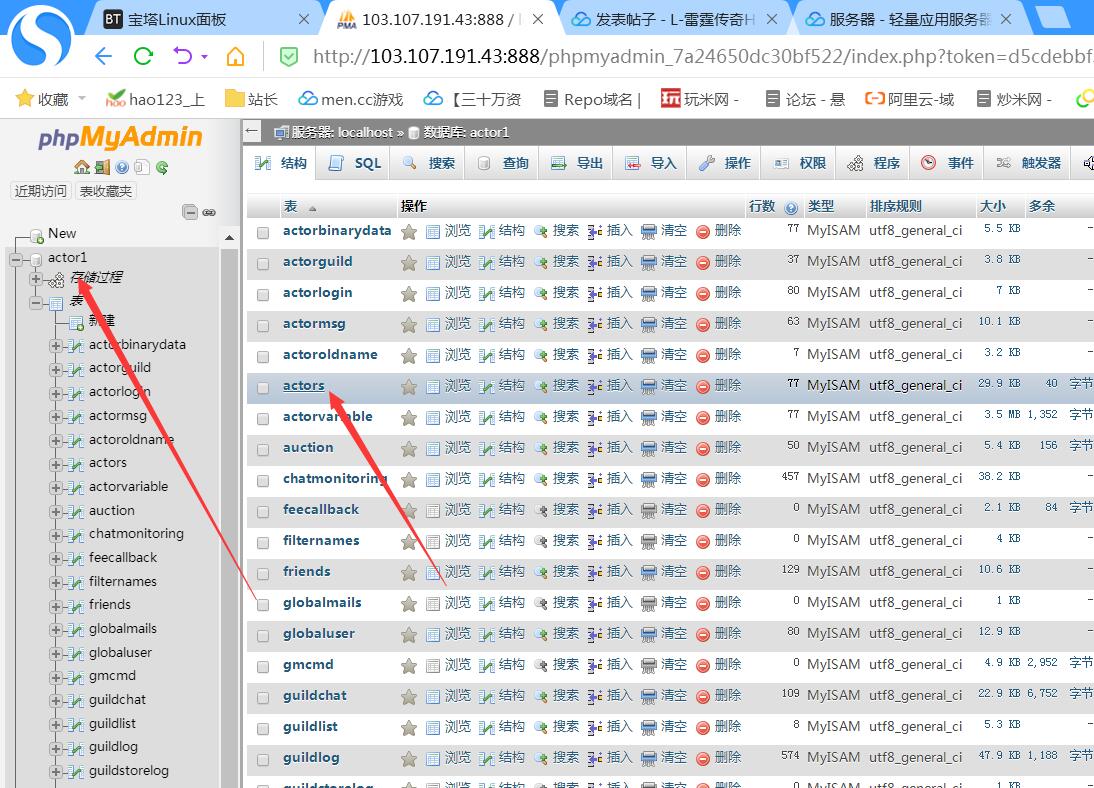Click the empty icon for auction row
1094x788 pixels.
coord(648,449)
